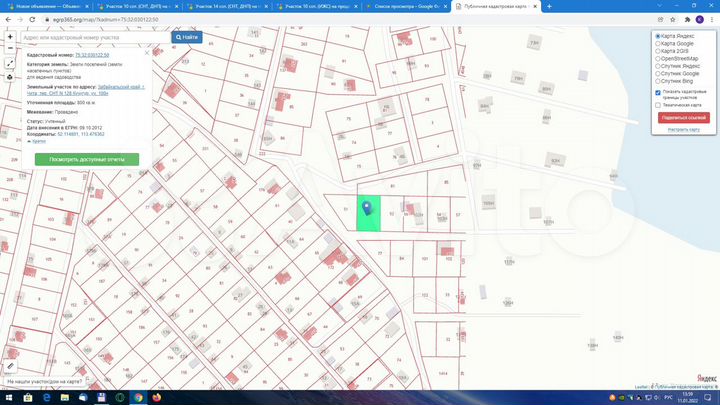This screenshot has width=720, height=405.
Task: Click 'Не нашли участок/дом на карте?' prompt
Action: coord(45,381)
